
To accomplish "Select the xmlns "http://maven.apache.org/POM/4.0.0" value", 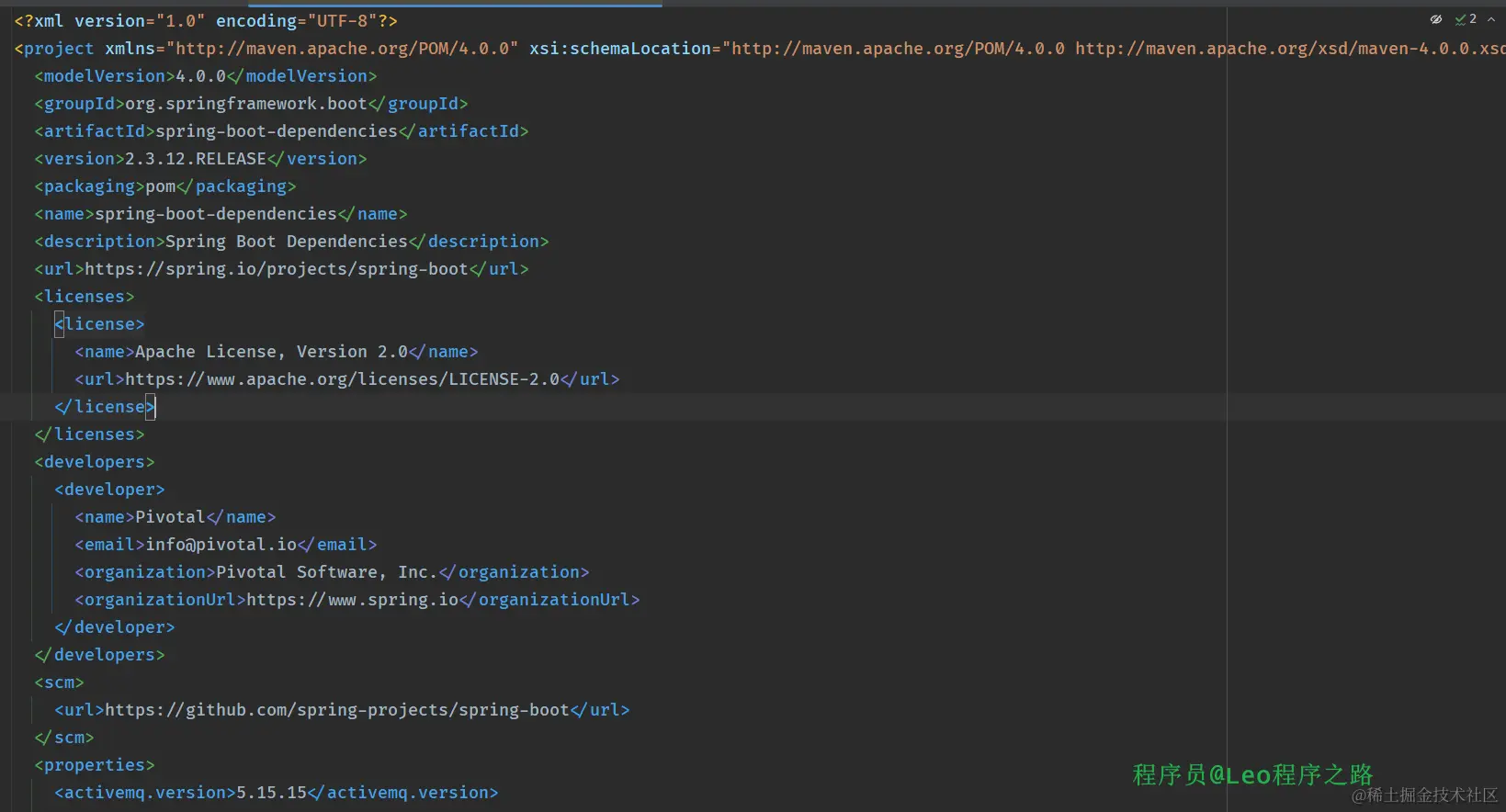I will [343, 49].
